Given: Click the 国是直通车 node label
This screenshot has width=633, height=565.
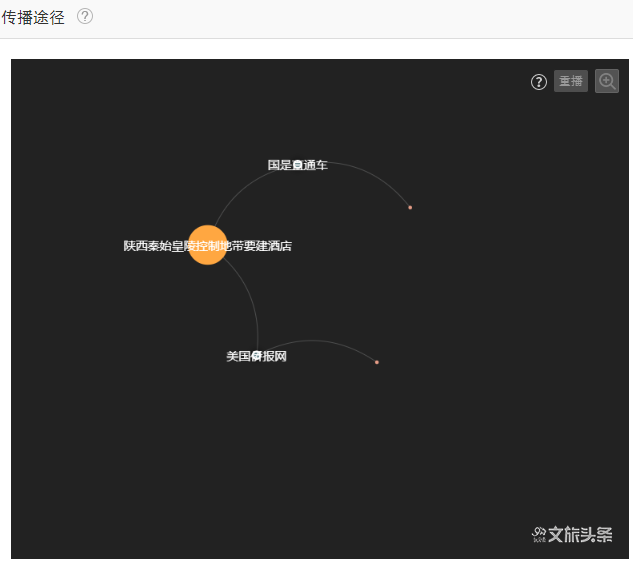Looking at the screenshot, I should pos(297,165).
